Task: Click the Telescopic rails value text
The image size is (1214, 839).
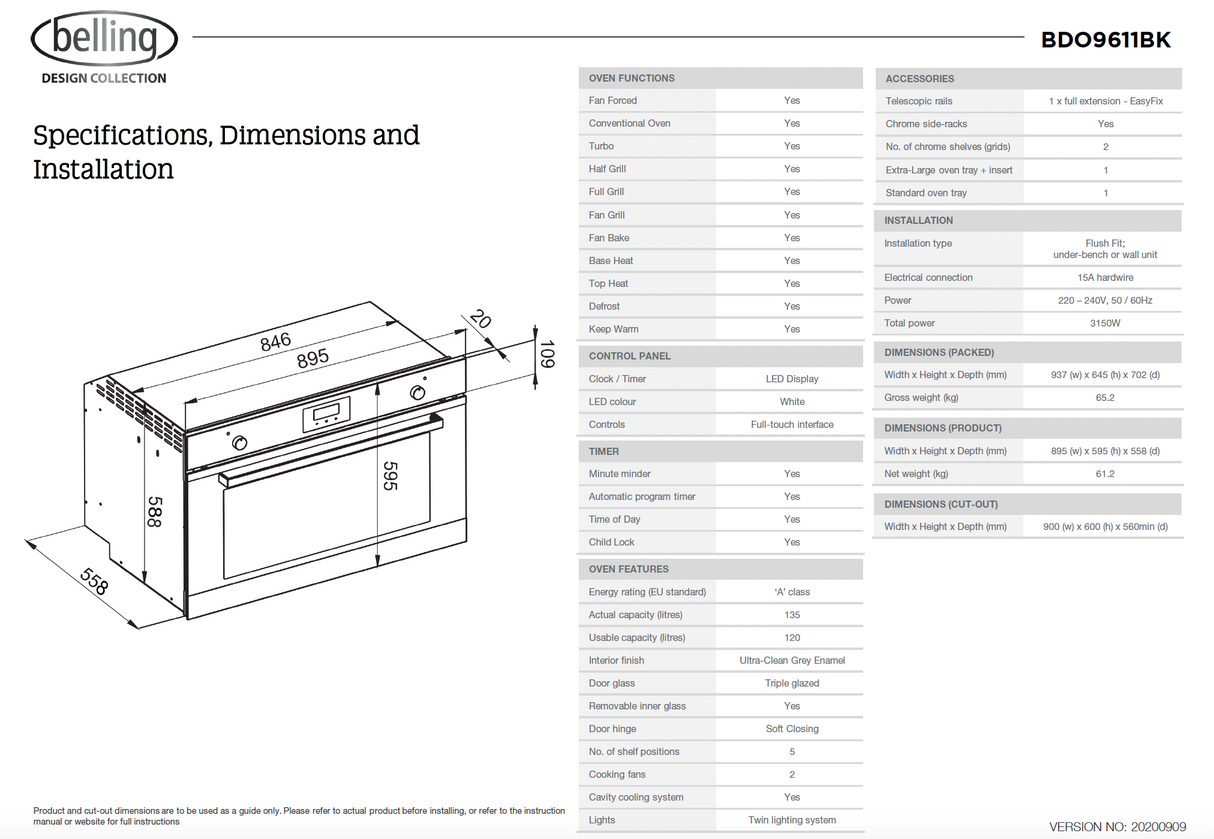Action: point(1105,101)
